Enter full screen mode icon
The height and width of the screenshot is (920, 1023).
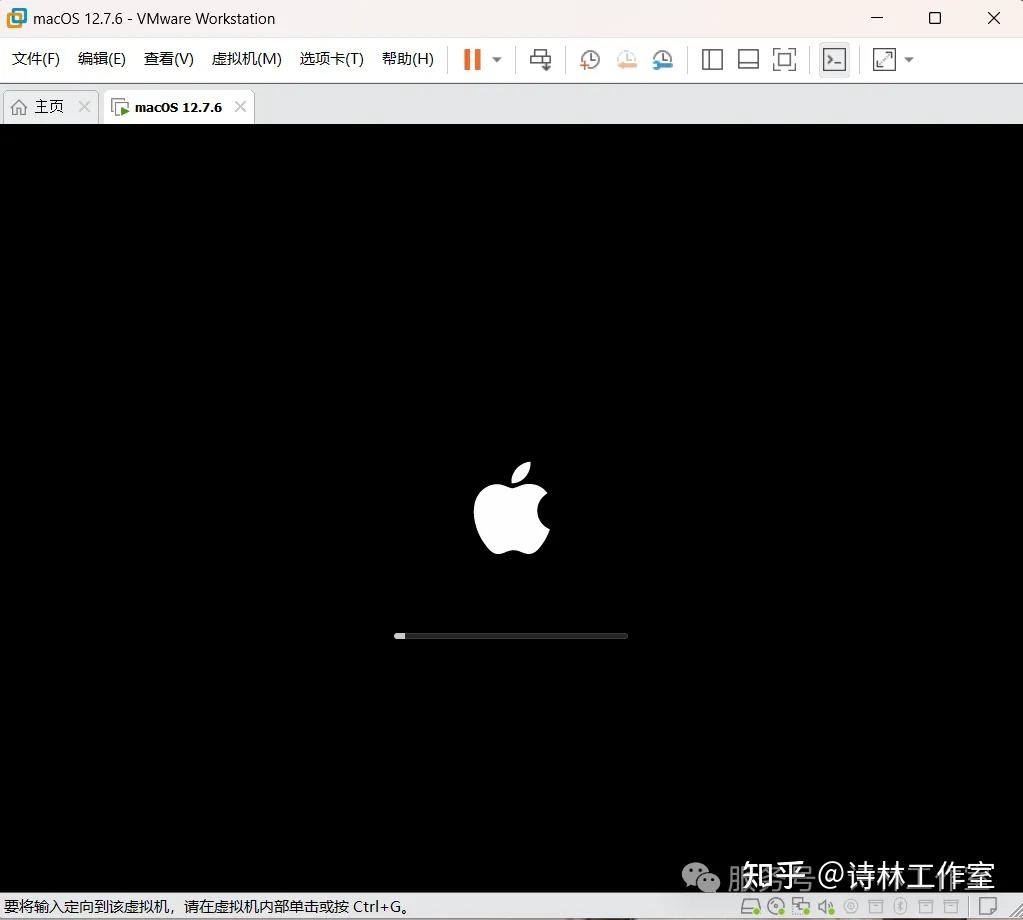pos(784,60)
